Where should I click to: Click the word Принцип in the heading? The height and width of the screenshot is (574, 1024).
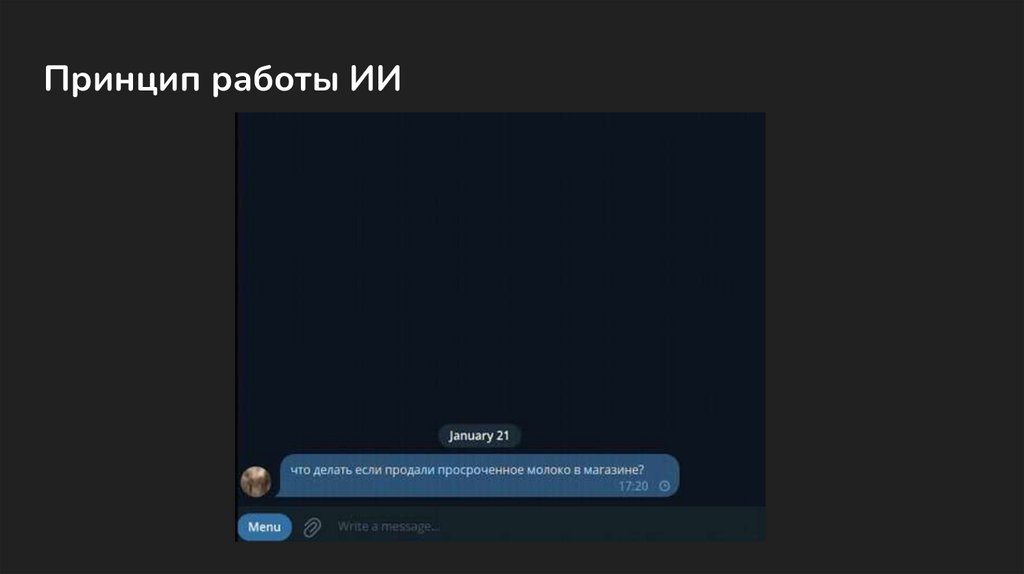(122, 80)
